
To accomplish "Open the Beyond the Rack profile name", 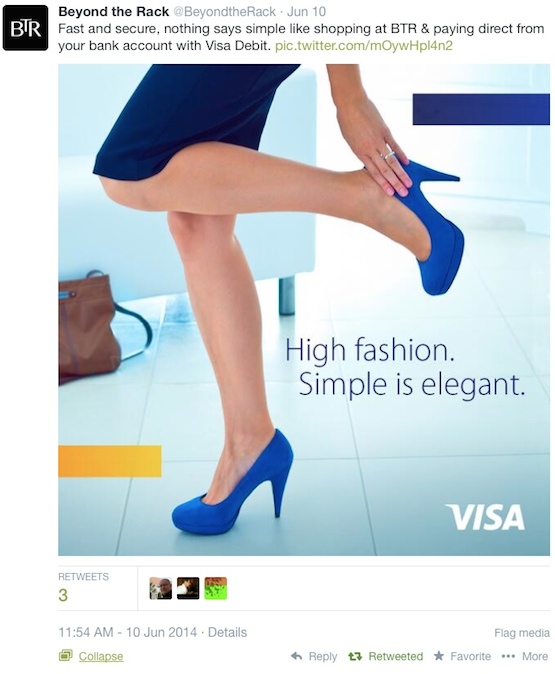I will (113, 12).
